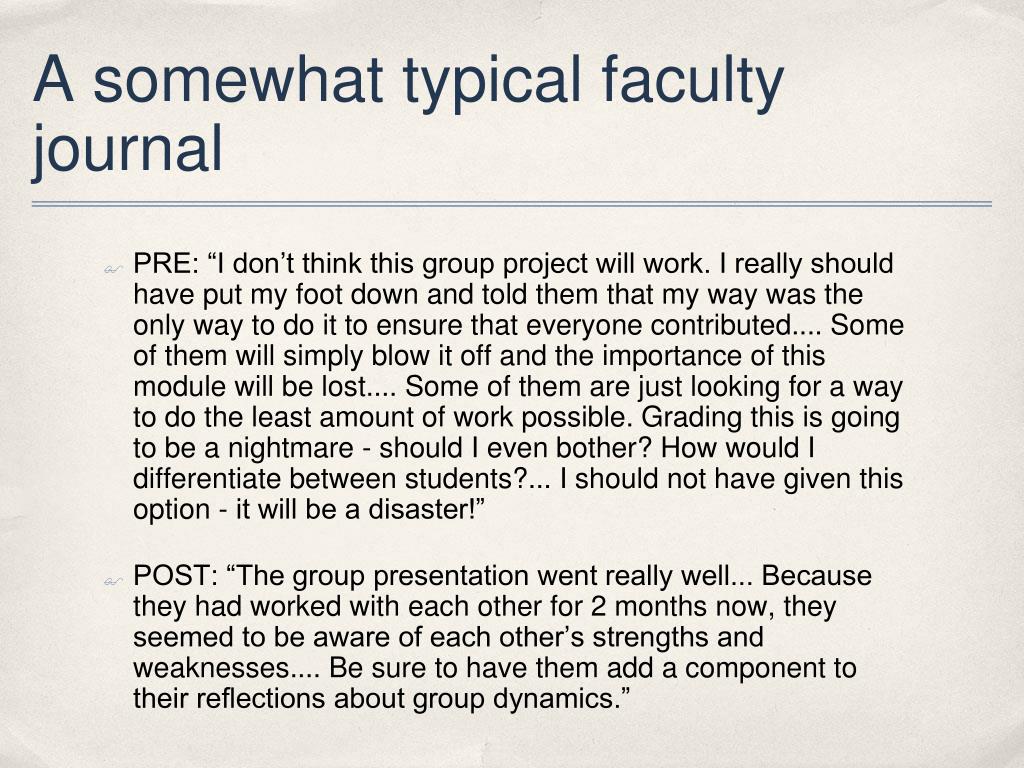Click the slide title 'A somewhat typical faculty'
The width and height of the screenshot is (1024, 768).
(408, 80)
